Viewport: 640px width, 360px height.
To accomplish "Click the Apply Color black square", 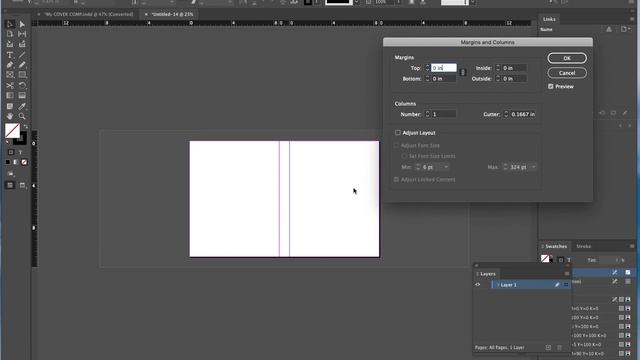I will coord(8,162).
